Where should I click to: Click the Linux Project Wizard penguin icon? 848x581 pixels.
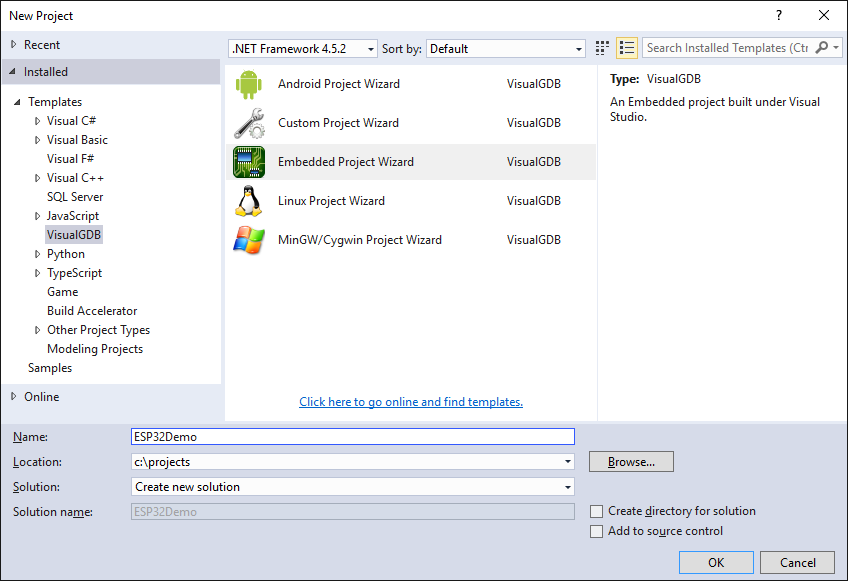[249, 201]
